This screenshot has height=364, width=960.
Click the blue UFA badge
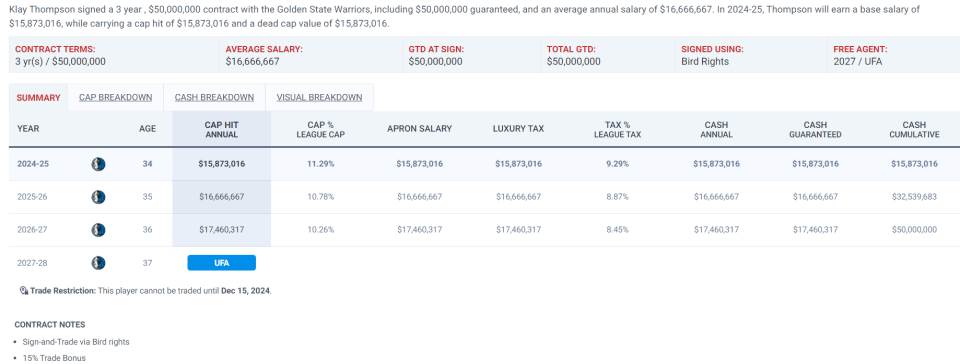coord(222,263)
